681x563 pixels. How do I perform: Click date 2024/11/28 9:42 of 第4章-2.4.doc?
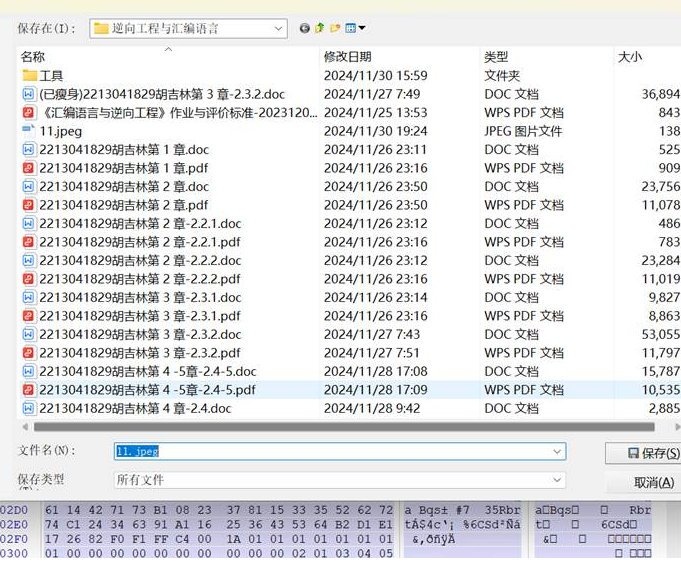pos(372,408)
